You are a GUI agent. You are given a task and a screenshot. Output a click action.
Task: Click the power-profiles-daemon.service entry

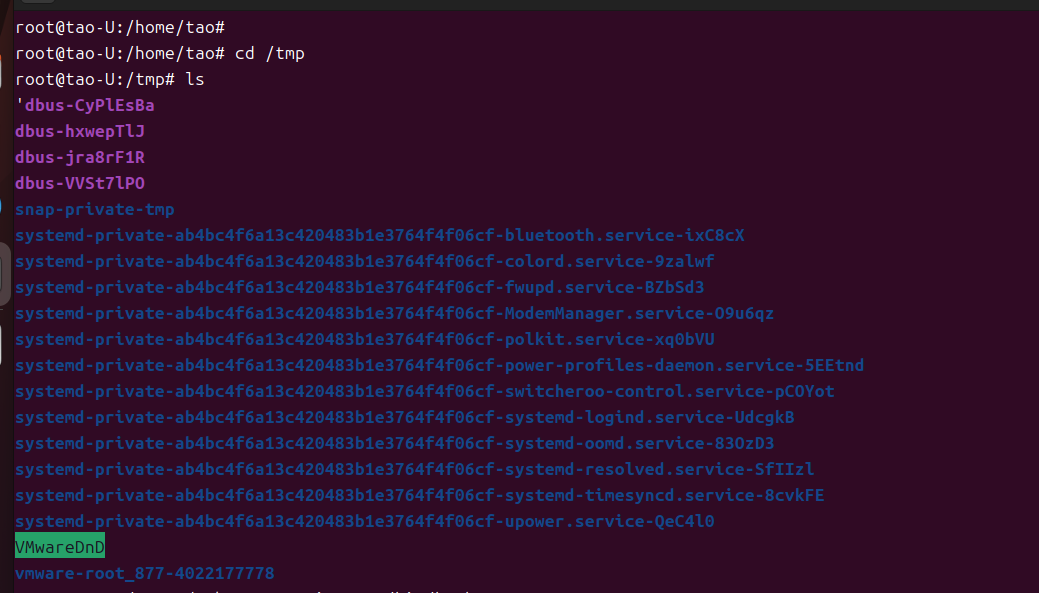[x=439, y=365]
